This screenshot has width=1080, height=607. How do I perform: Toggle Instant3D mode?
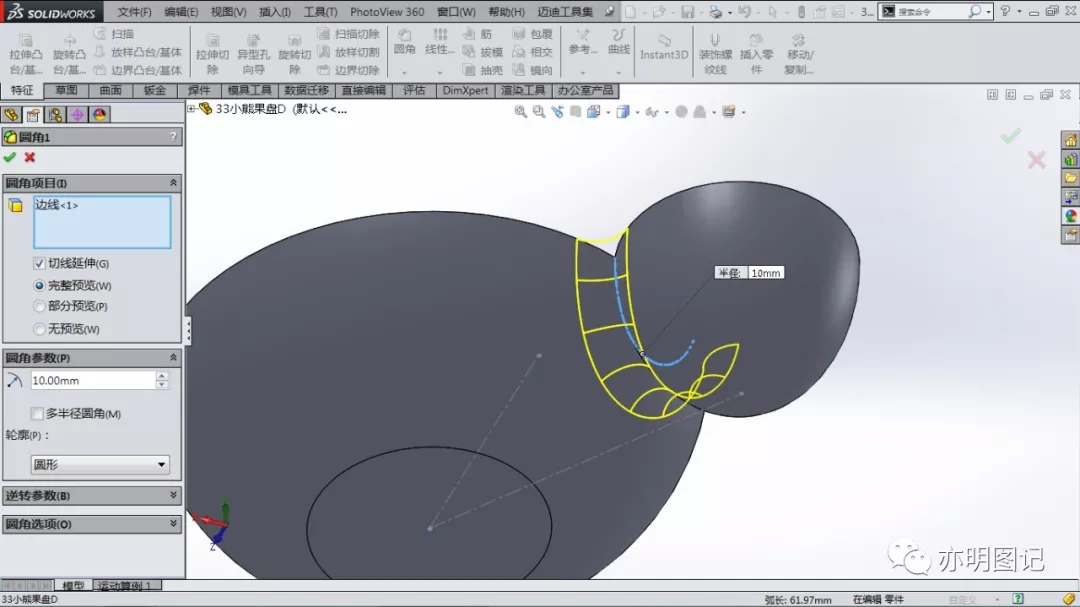[x=664, y=48]
